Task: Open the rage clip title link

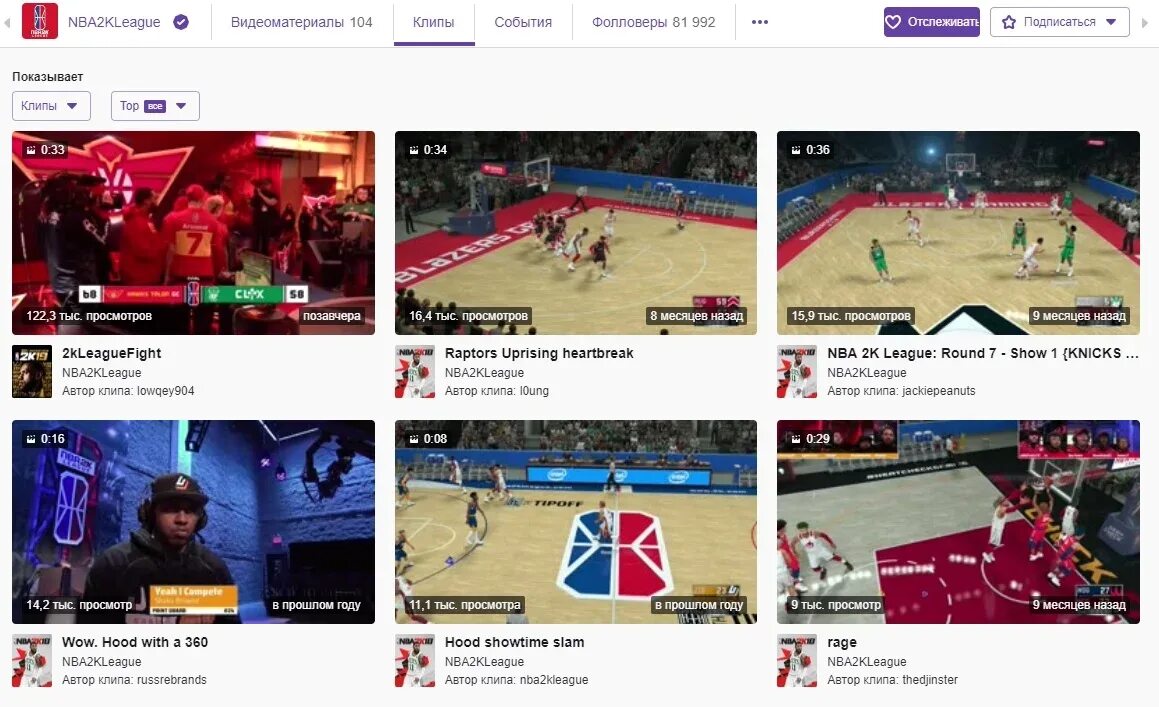Action: (842, 643)
